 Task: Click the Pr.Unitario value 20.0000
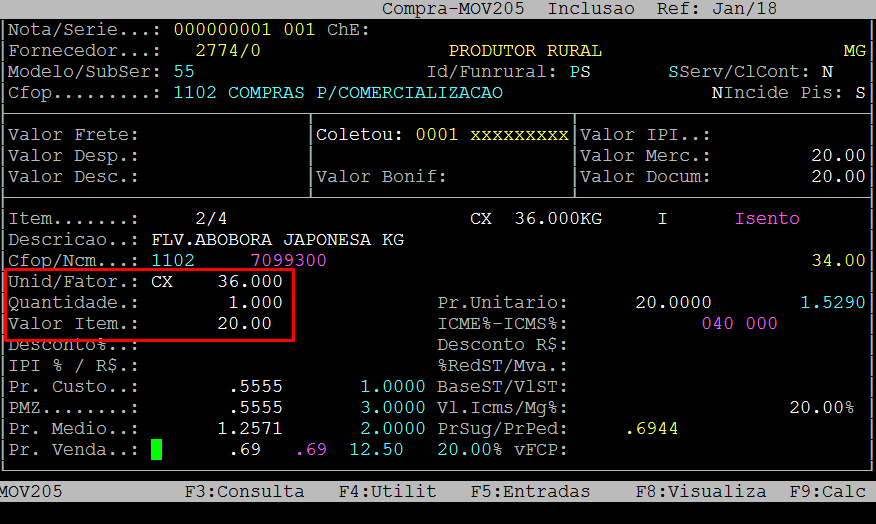click(673, 303)
